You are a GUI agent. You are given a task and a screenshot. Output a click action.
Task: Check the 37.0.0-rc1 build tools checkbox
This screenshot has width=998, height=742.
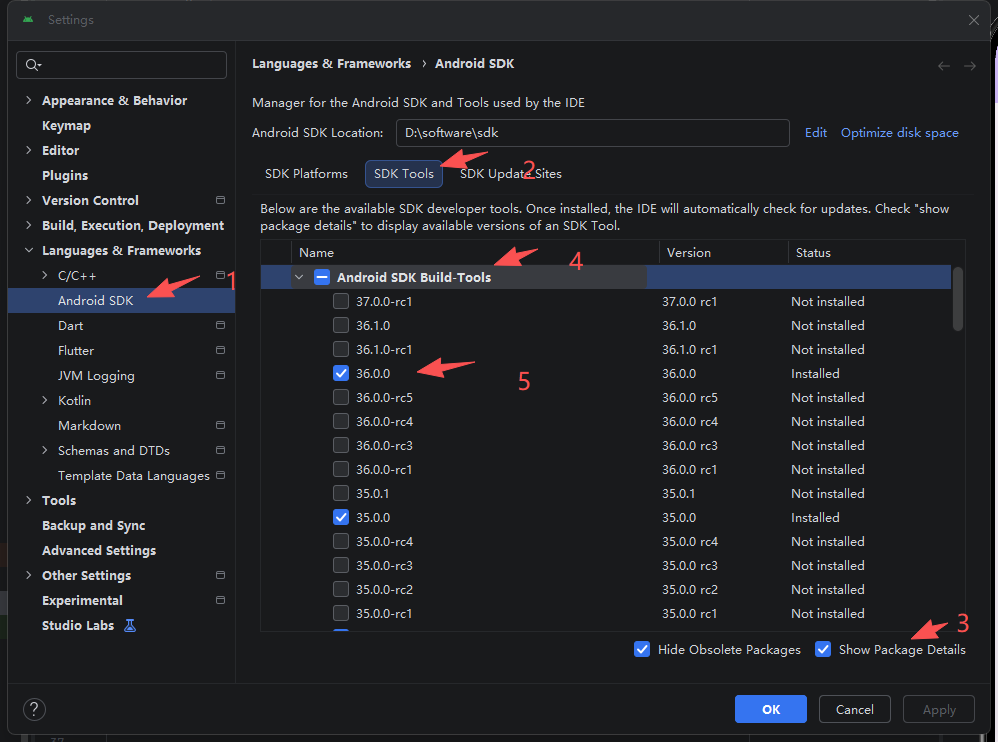coord(341,301)
